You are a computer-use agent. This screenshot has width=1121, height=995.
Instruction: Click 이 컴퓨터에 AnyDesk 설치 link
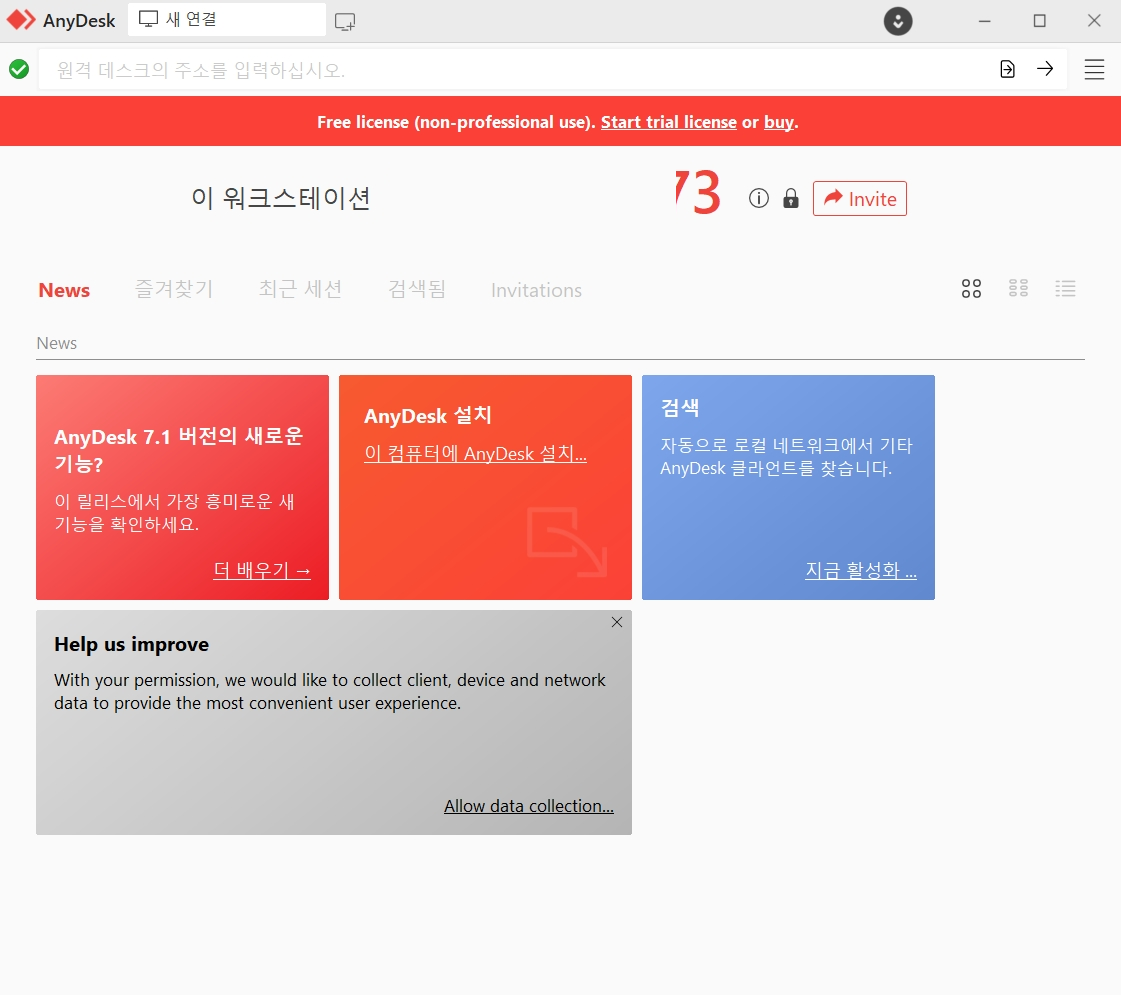point(475,454)
